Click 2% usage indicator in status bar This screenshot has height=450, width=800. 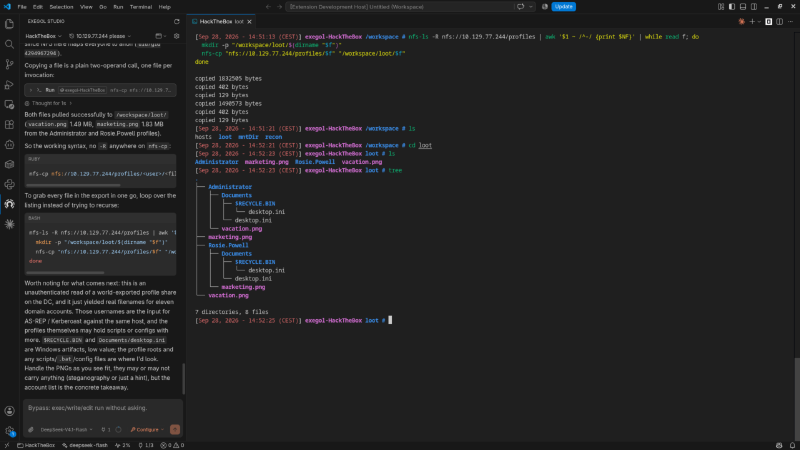[122, 445]
